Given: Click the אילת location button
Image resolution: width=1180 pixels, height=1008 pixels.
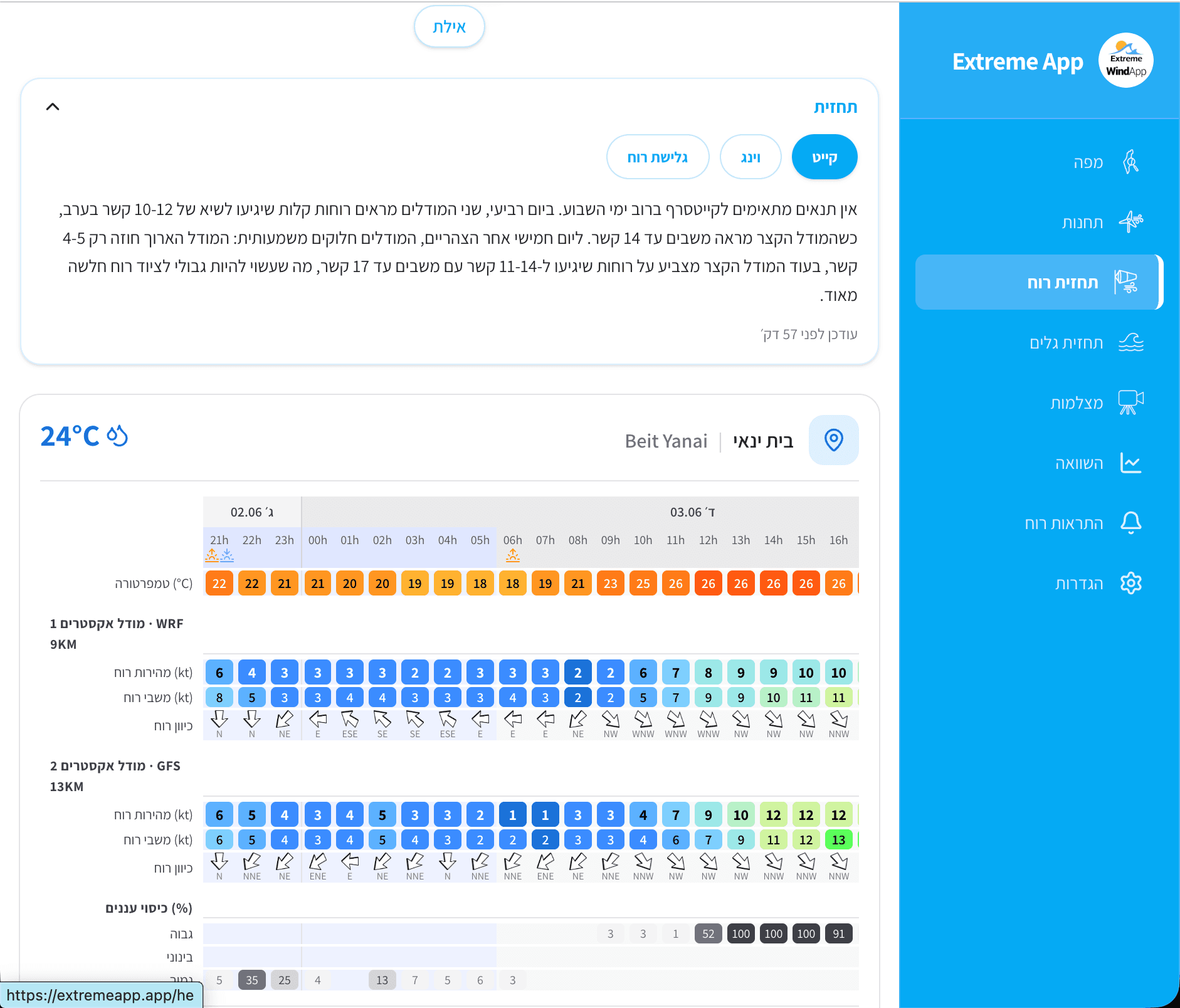Looking at the screenshot, I should (450, 26).
